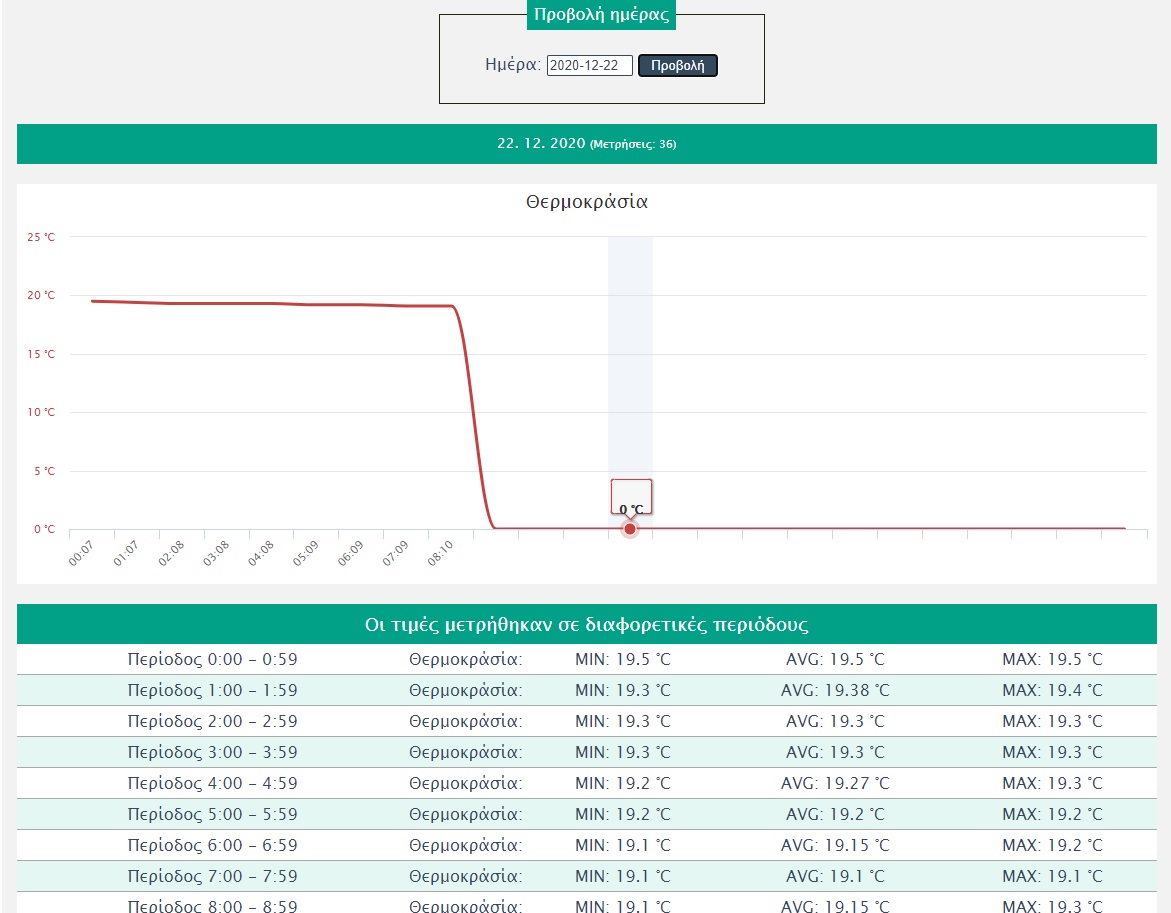Screen dimensions: 1171x913
Task: Click the 25 °C y-axis label
Action: (x=41, y=237)
